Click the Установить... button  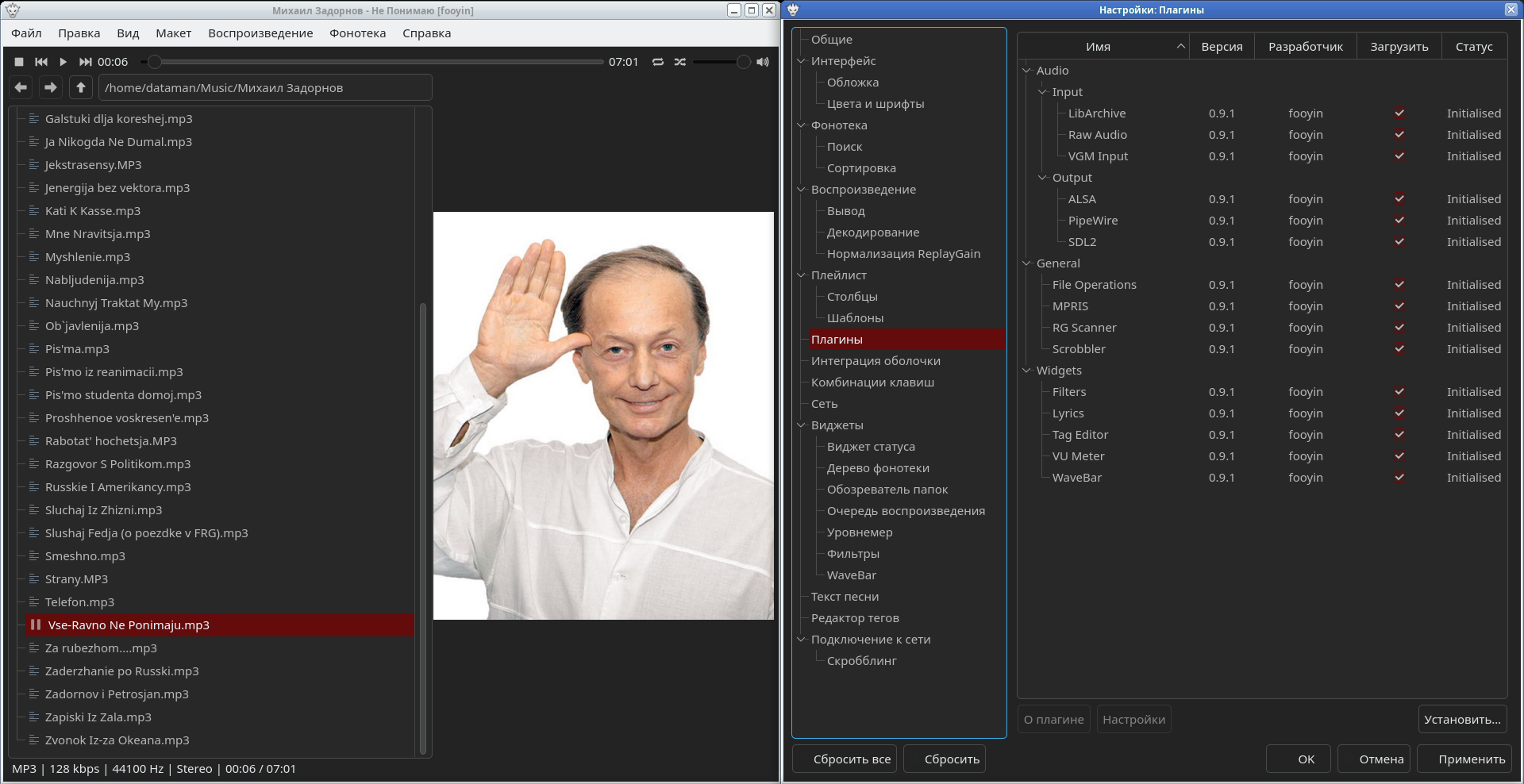[x=1462, y=720]
